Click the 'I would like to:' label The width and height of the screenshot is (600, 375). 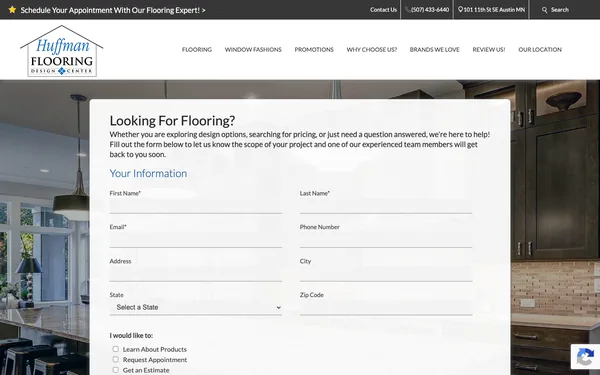[x=131, y=336]
